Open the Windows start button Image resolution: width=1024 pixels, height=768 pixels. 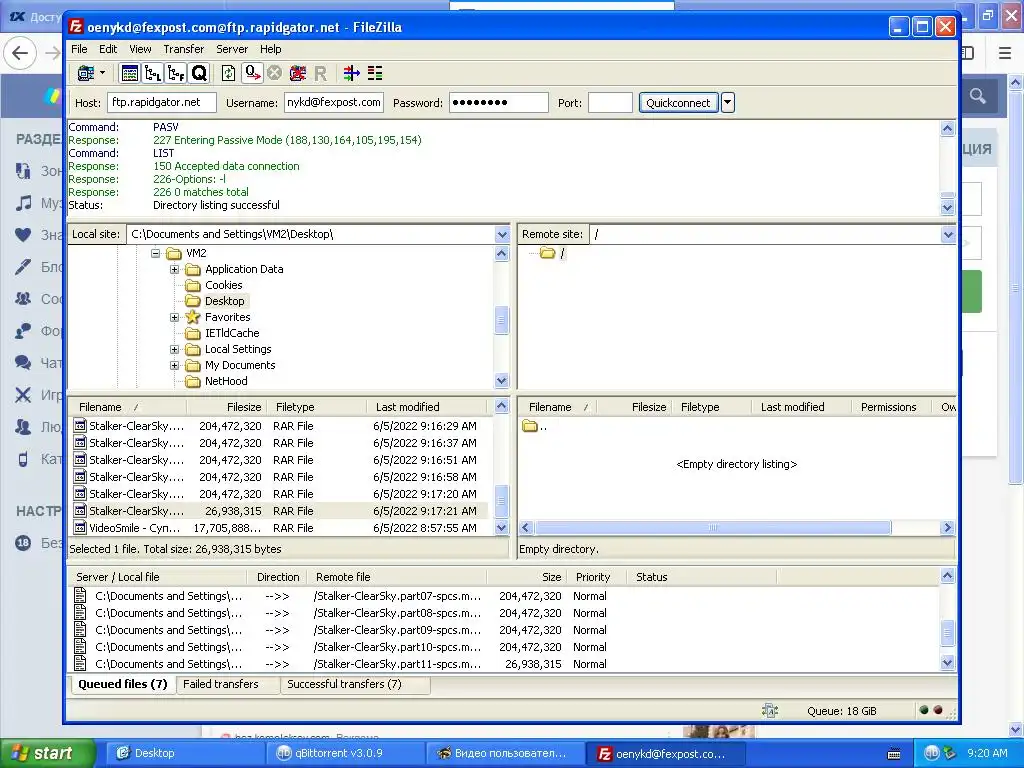[x=47, y=753]
